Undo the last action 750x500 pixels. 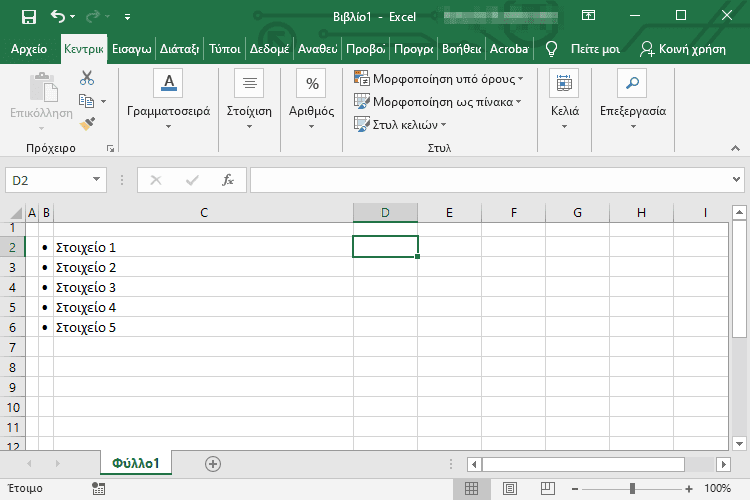[x=57, y=17]
